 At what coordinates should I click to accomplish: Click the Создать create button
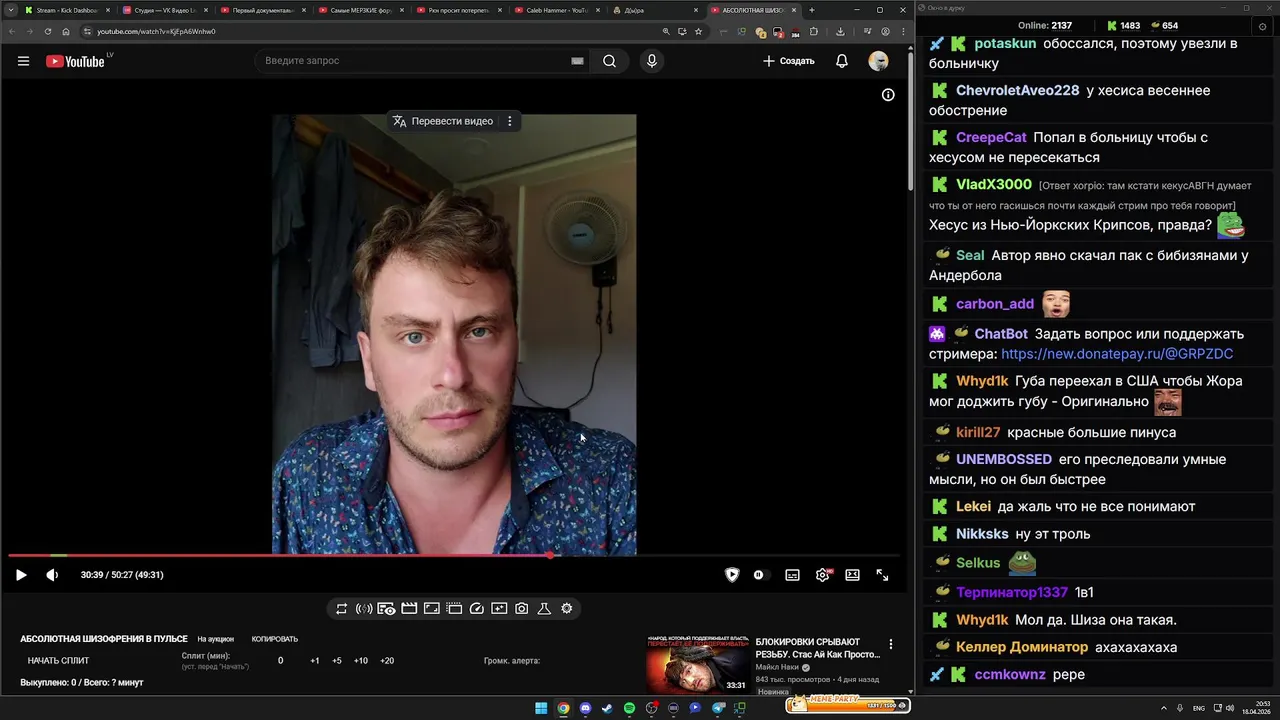click(x=789, y=61)
